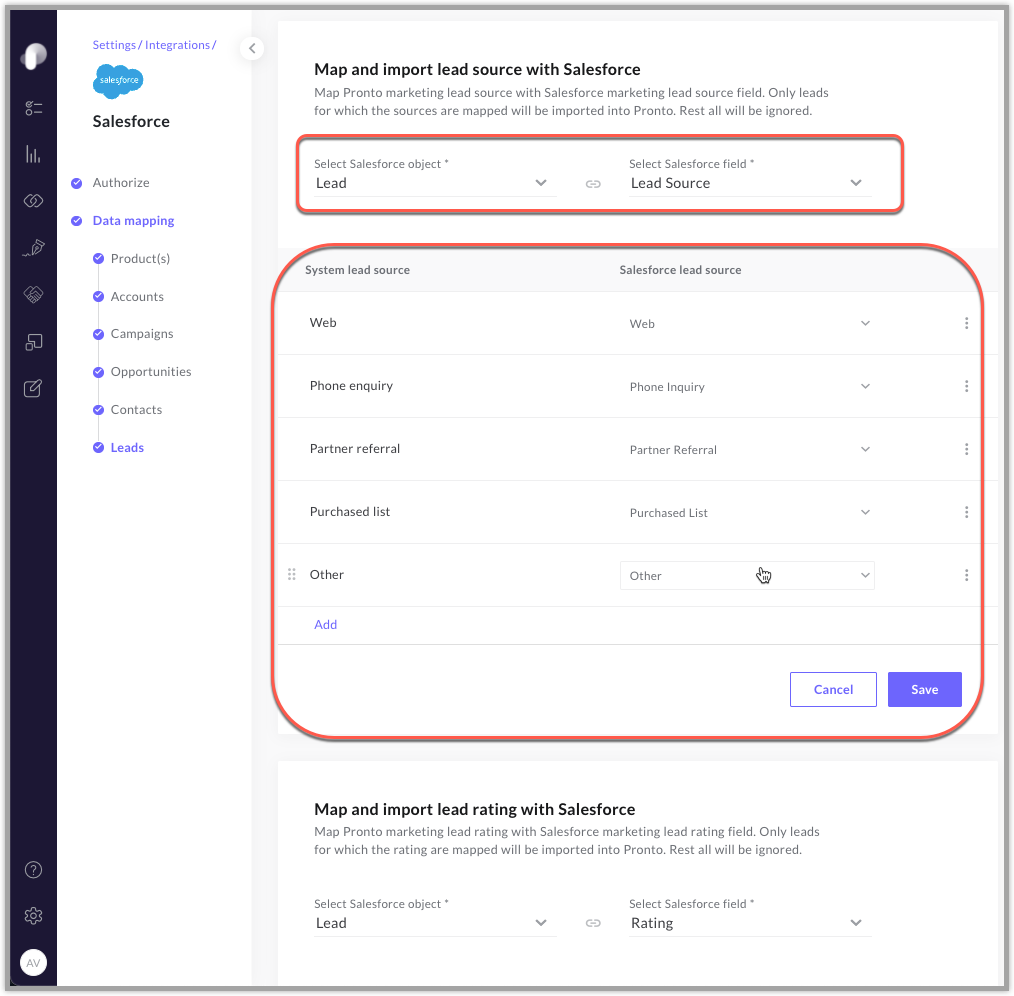Open more options for Web row

coord(966,323)
